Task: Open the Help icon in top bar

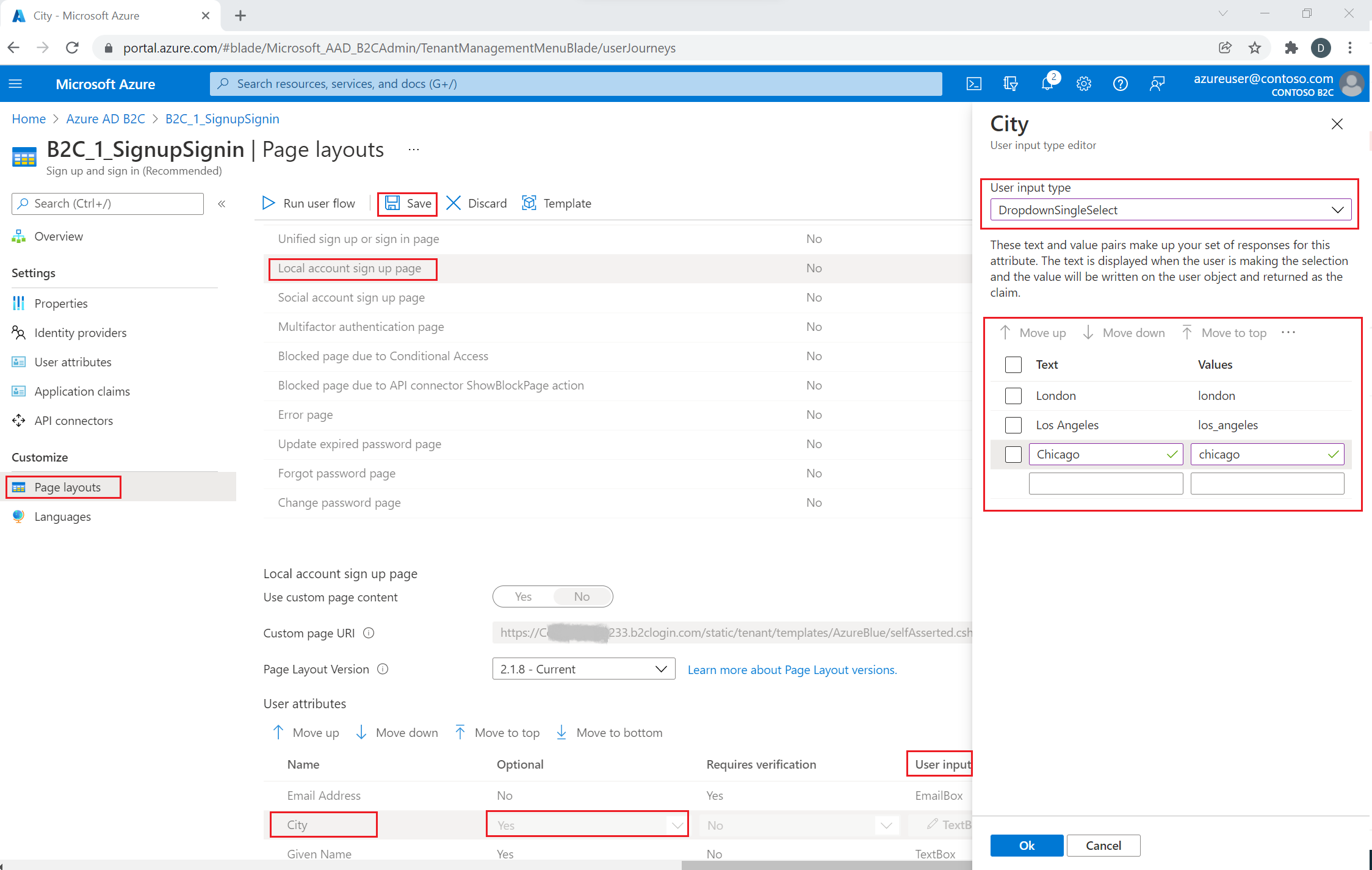Action: point(1121,84)
